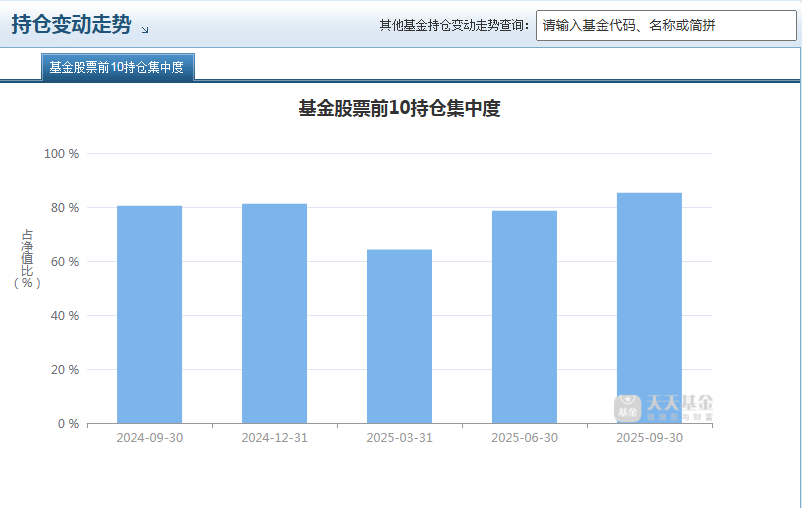802x508 pixels.
Task: Click the 其他基金持仓变动走势查询 label
Action: [454, 25]
